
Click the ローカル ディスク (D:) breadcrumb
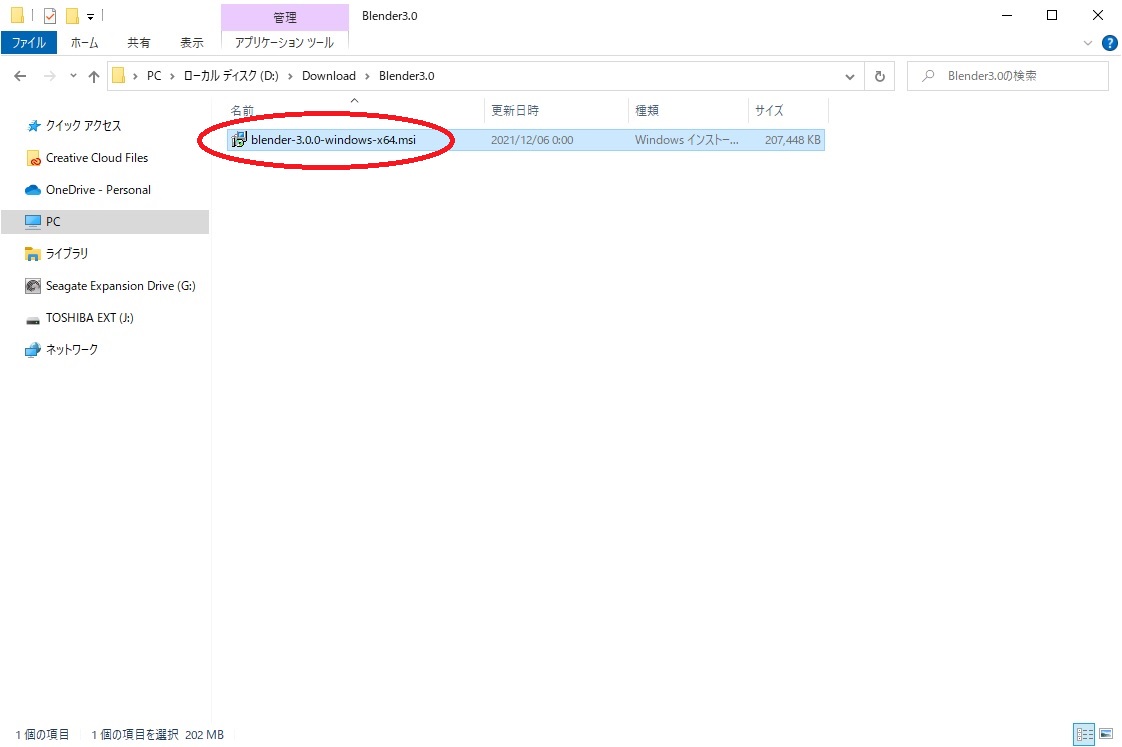(x=231, y=76)
